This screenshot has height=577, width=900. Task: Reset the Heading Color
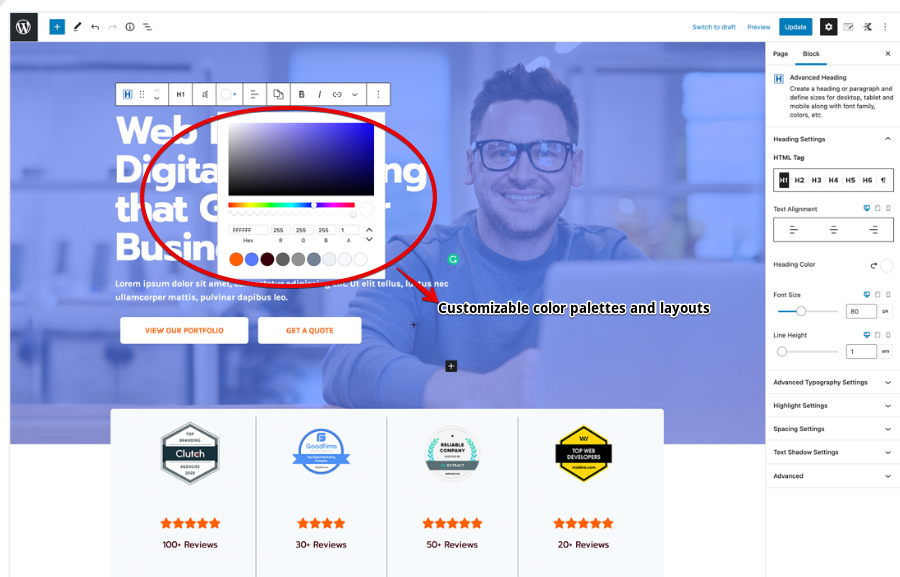[x=874, y=265]
